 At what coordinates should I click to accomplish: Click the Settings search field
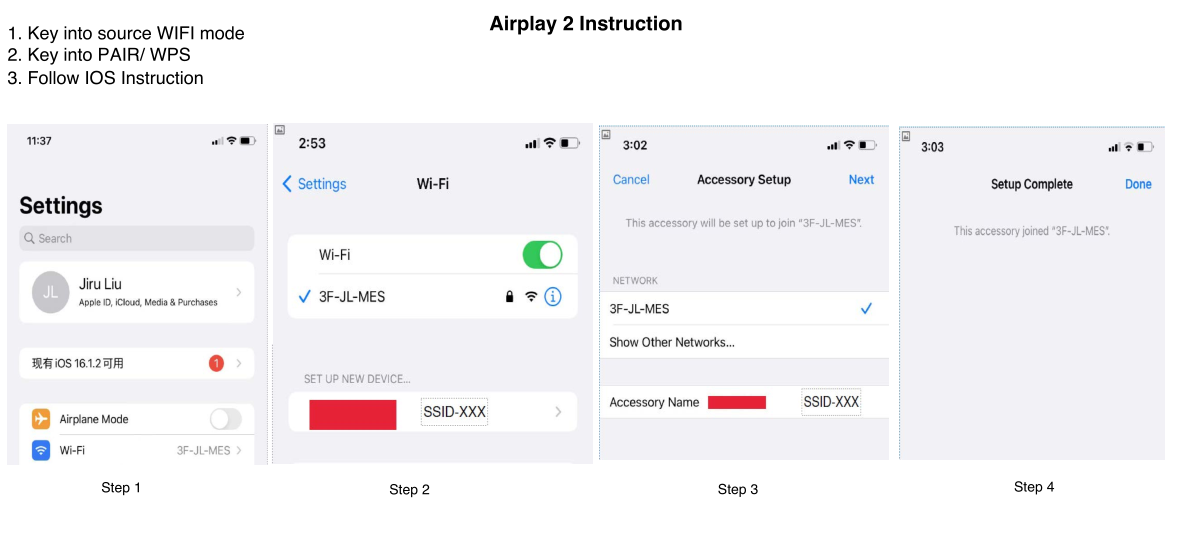click(137, 239)
